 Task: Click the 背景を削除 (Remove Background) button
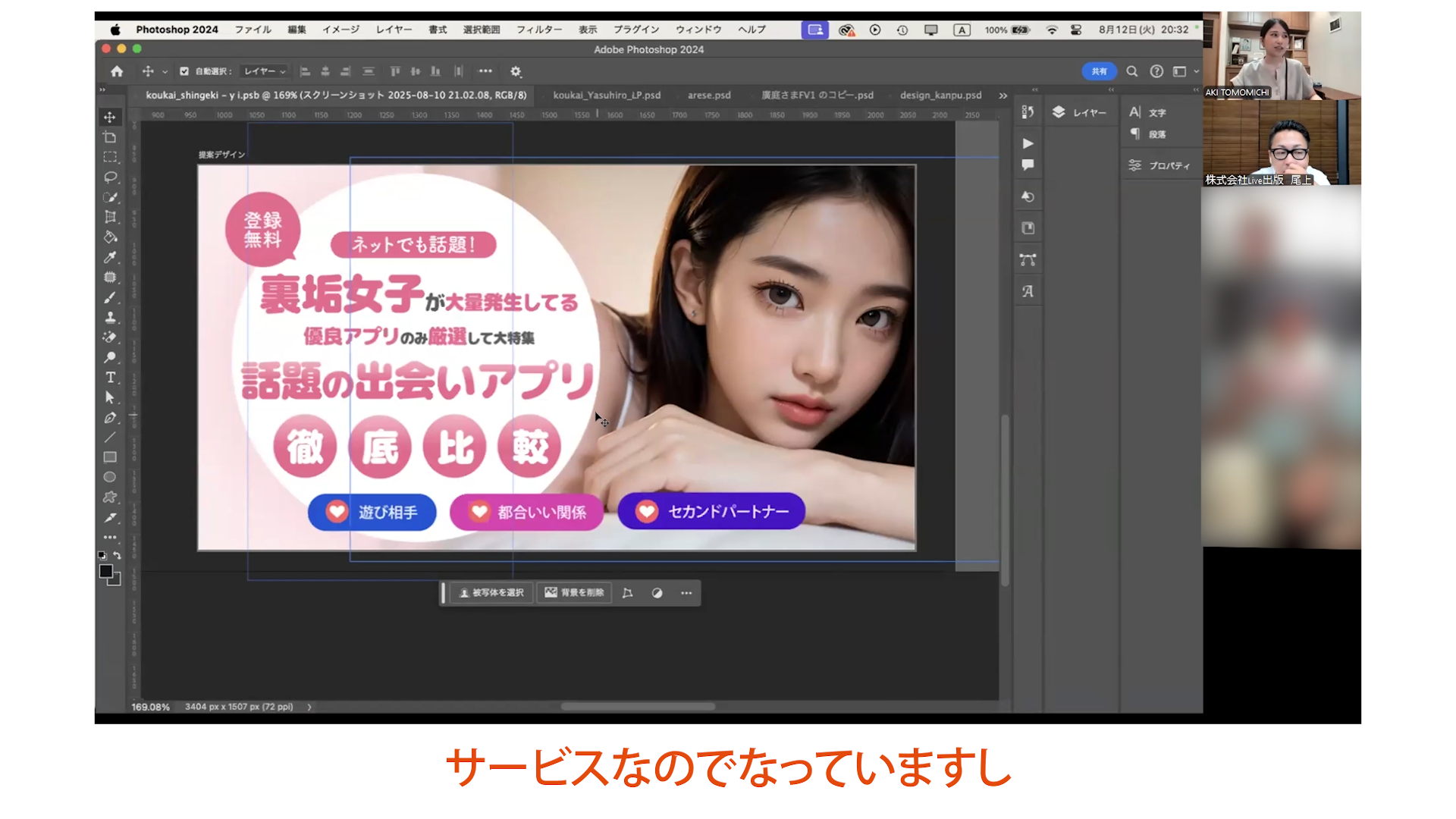575,593
